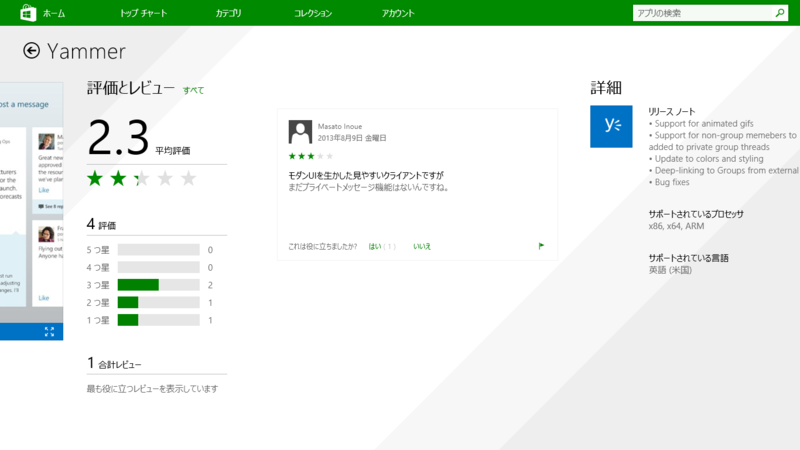Open the カテゴリ menu
The image size is (800, 450).
[228, 13]
